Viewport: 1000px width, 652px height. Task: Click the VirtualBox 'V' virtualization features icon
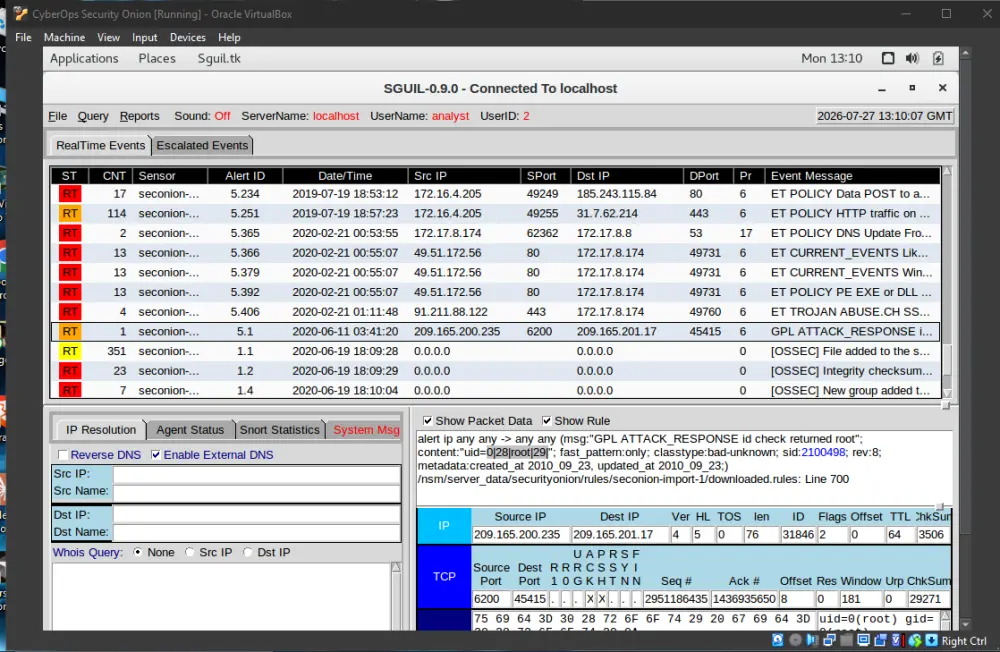[x=896, y=640]
